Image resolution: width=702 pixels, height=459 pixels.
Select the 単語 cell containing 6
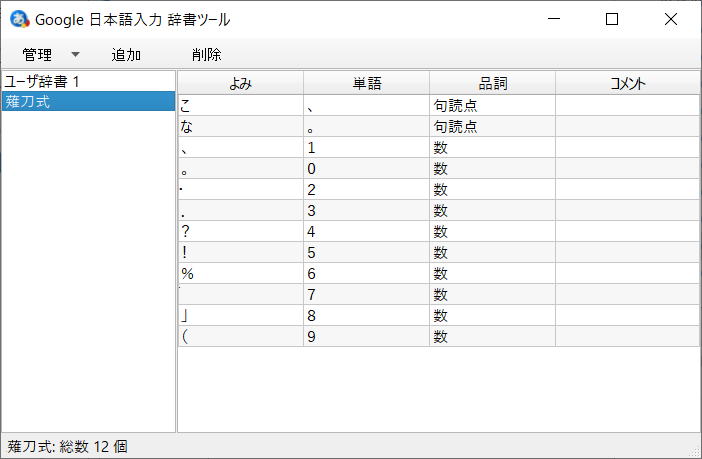pyautogui.click(x=367, y=273)
